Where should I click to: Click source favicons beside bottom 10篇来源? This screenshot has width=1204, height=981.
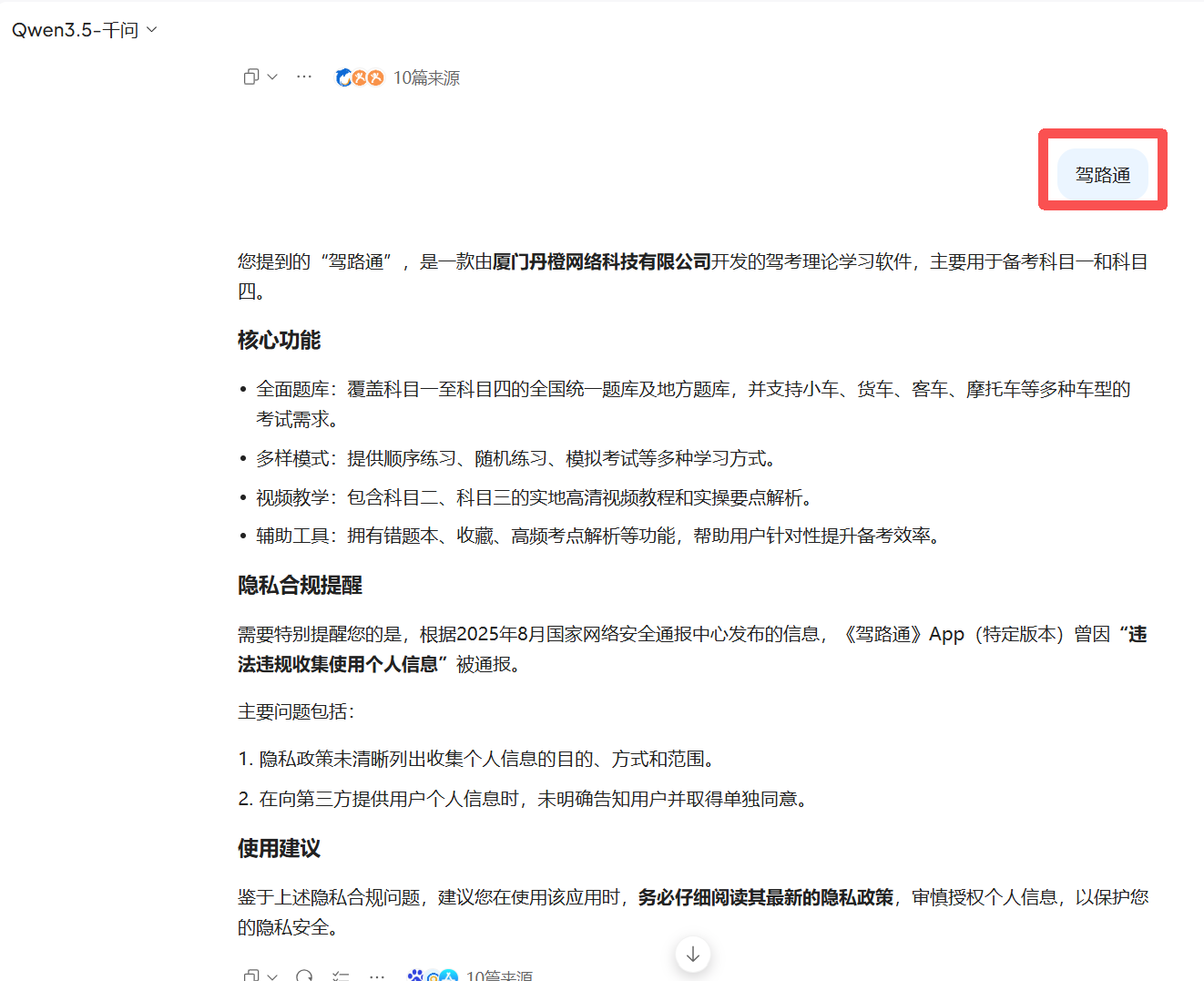(x=433, y=976)
